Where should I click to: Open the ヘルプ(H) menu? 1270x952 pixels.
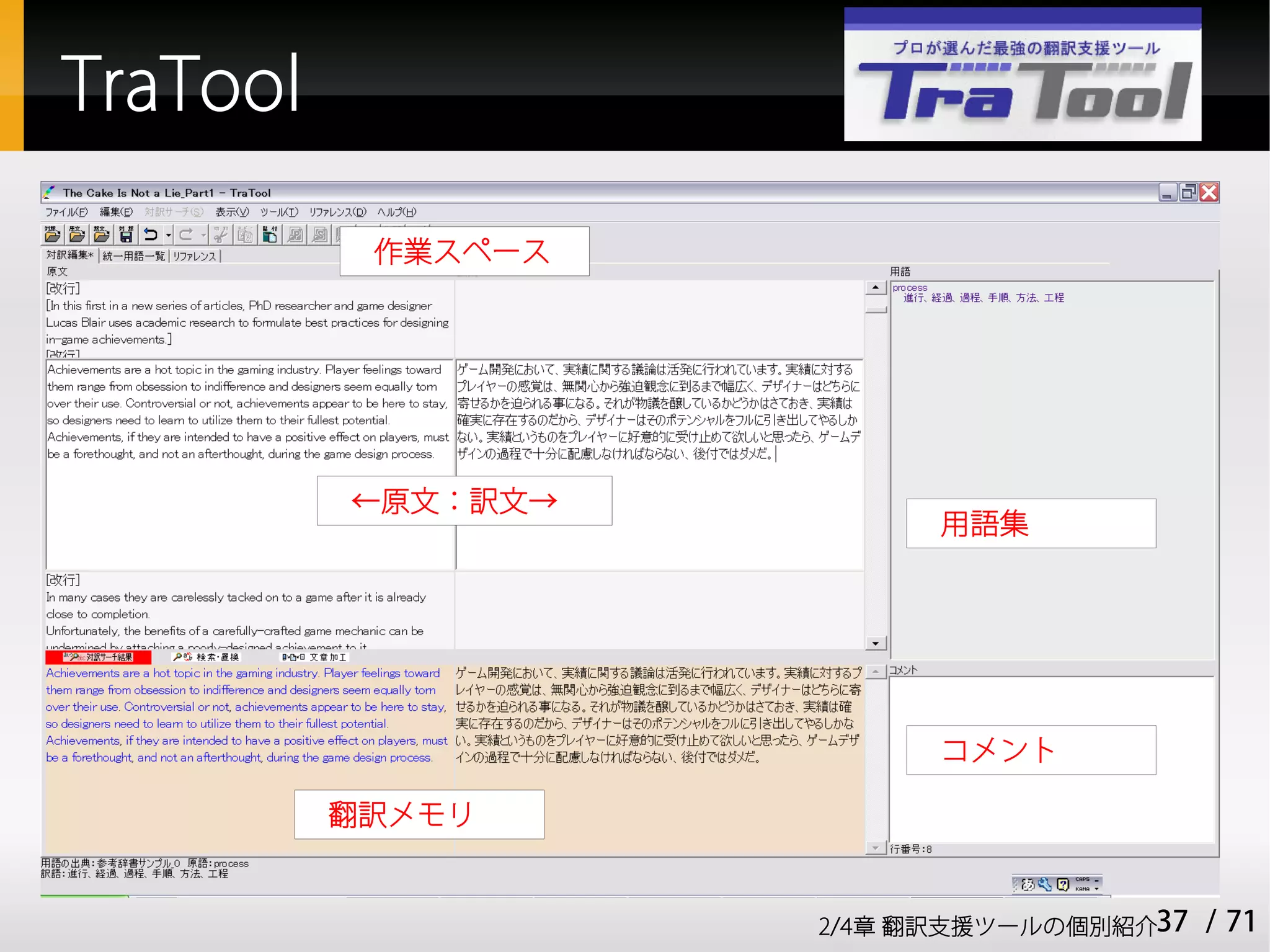point(397,212)
